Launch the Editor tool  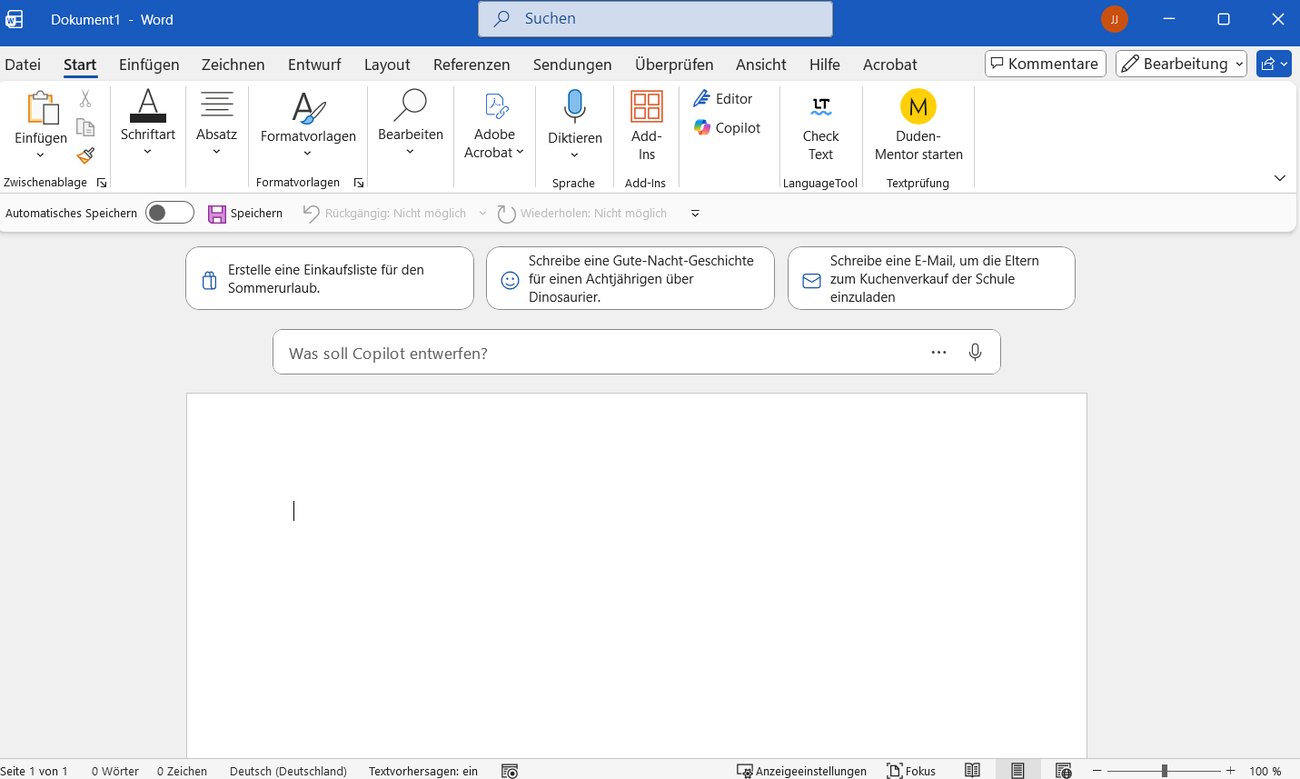723,99
